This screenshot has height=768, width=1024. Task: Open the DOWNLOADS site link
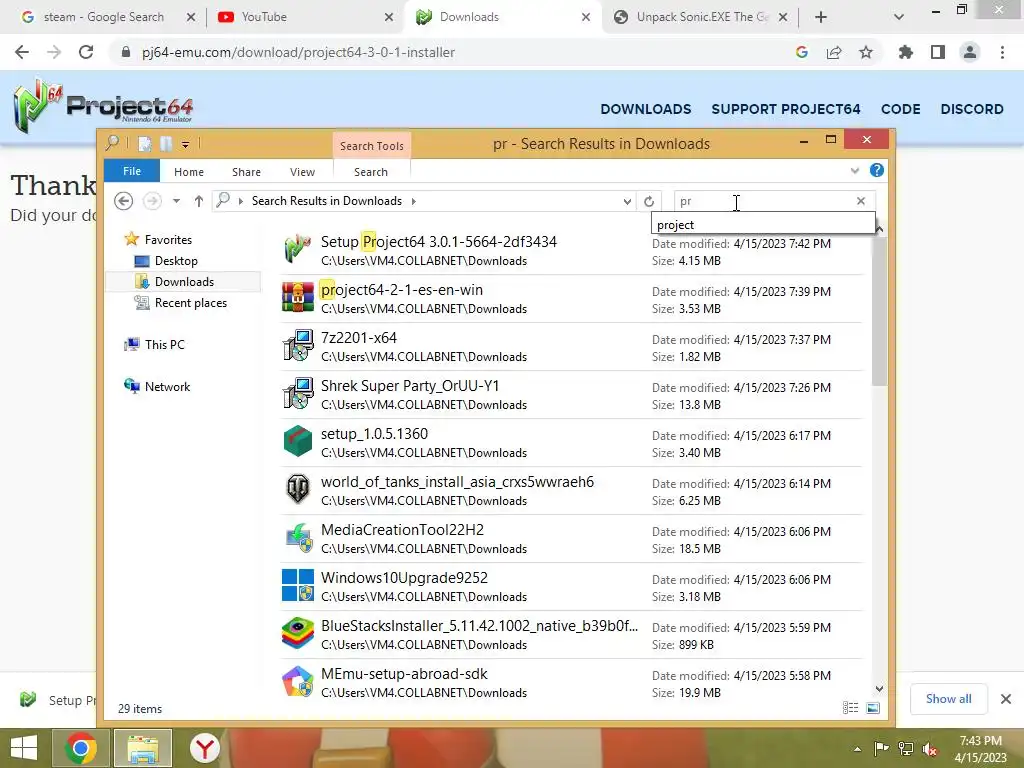coord(645,109)
